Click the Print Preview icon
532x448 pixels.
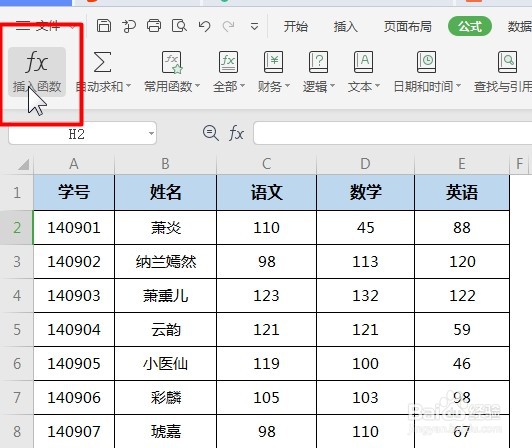click(179, 26)
